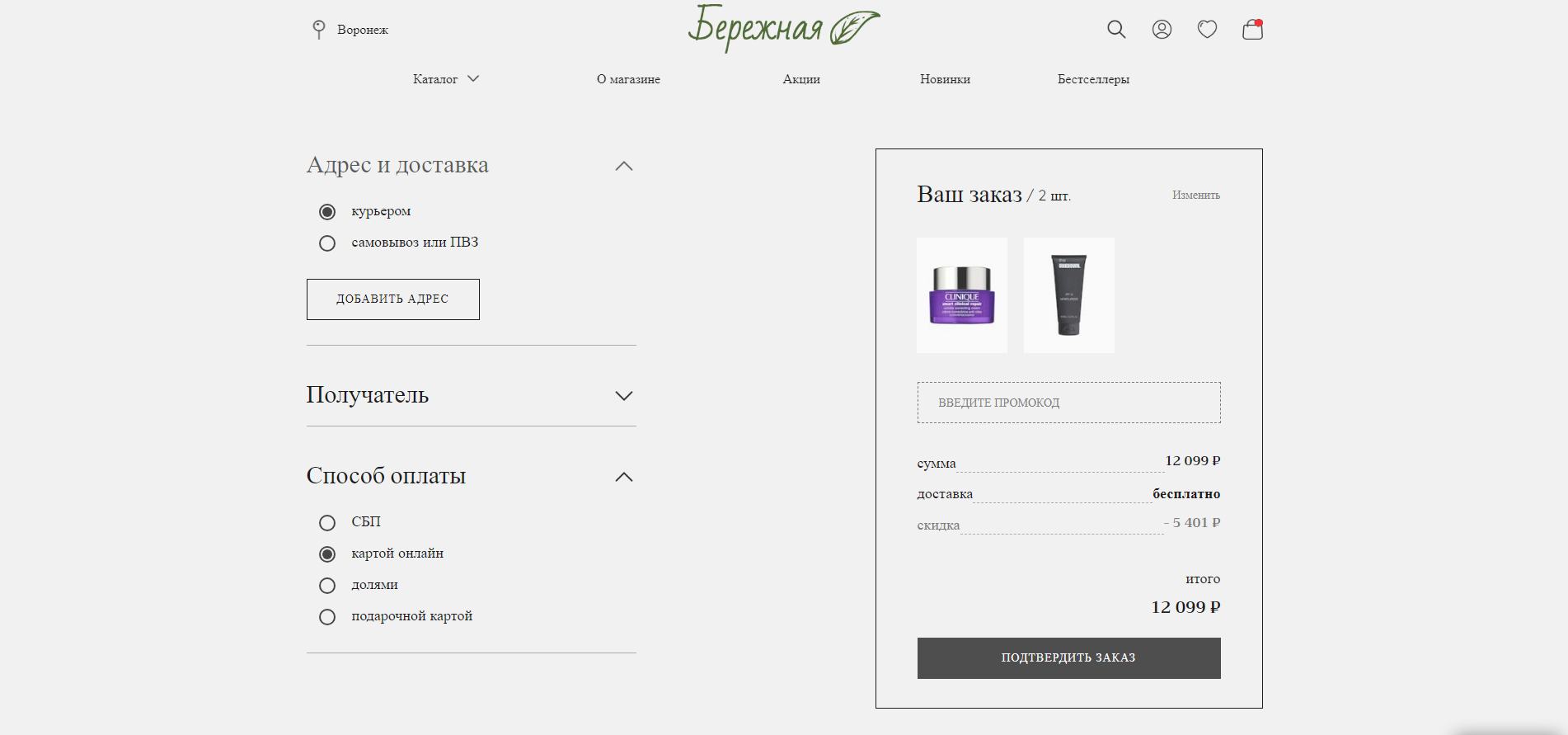Screen dimensions: 1568x735
Task: Open the shopping bag cart icon
Action: (x=1252, y=30)
